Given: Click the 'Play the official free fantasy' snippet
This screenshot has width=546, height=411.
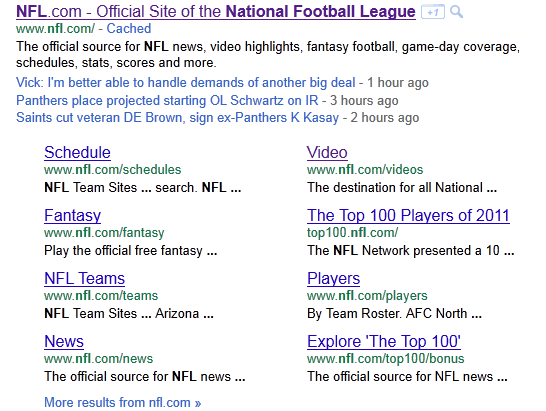Looking at the screenshot, I should click(131, 251).
